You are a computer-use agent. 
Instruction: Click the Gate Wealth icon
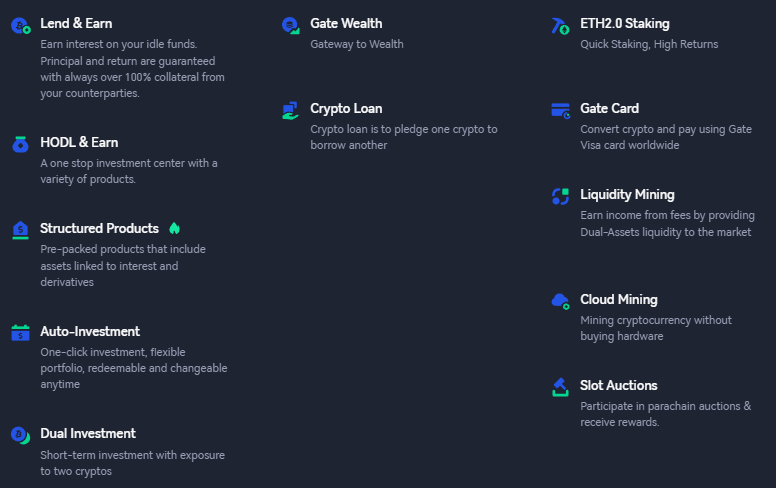[x=291, y=25]
